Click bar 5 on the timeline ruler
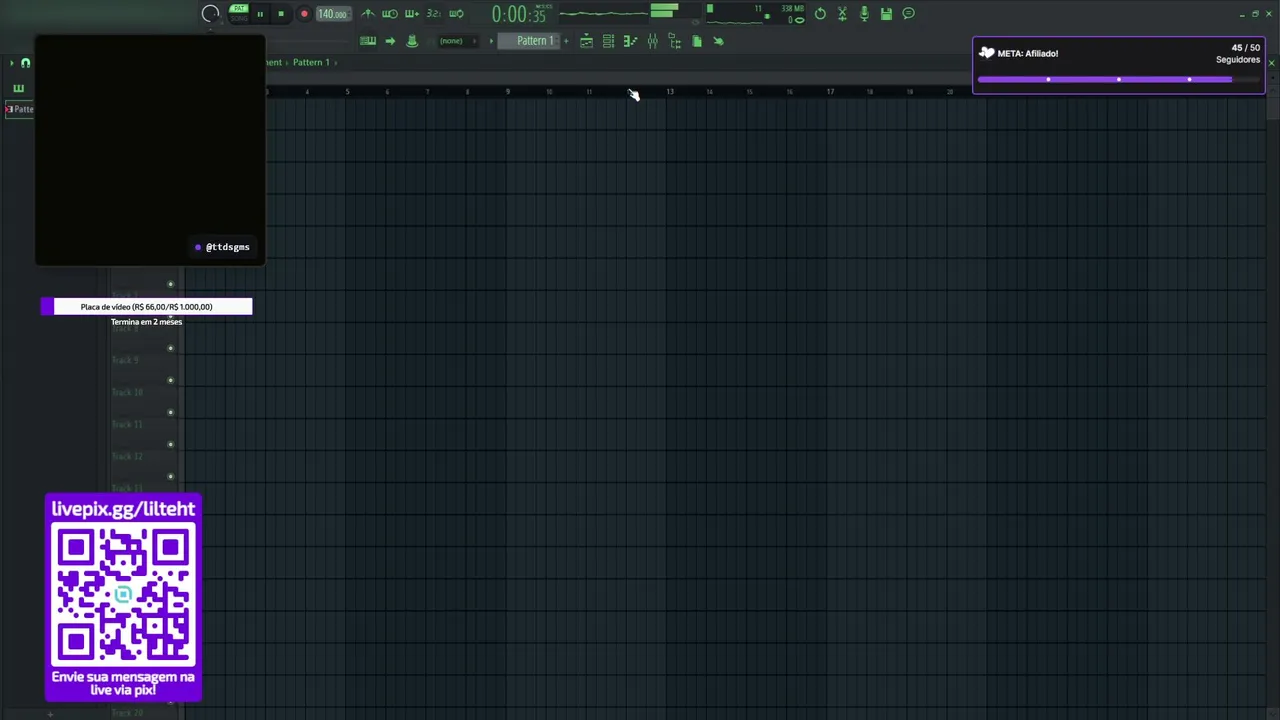 pos(347,92)
